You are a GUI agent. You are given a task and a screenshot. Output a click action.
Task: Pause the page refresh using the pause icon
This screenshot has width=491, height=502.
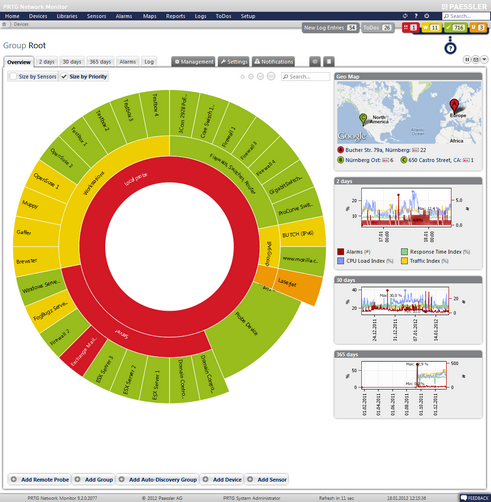pos(467,59)
